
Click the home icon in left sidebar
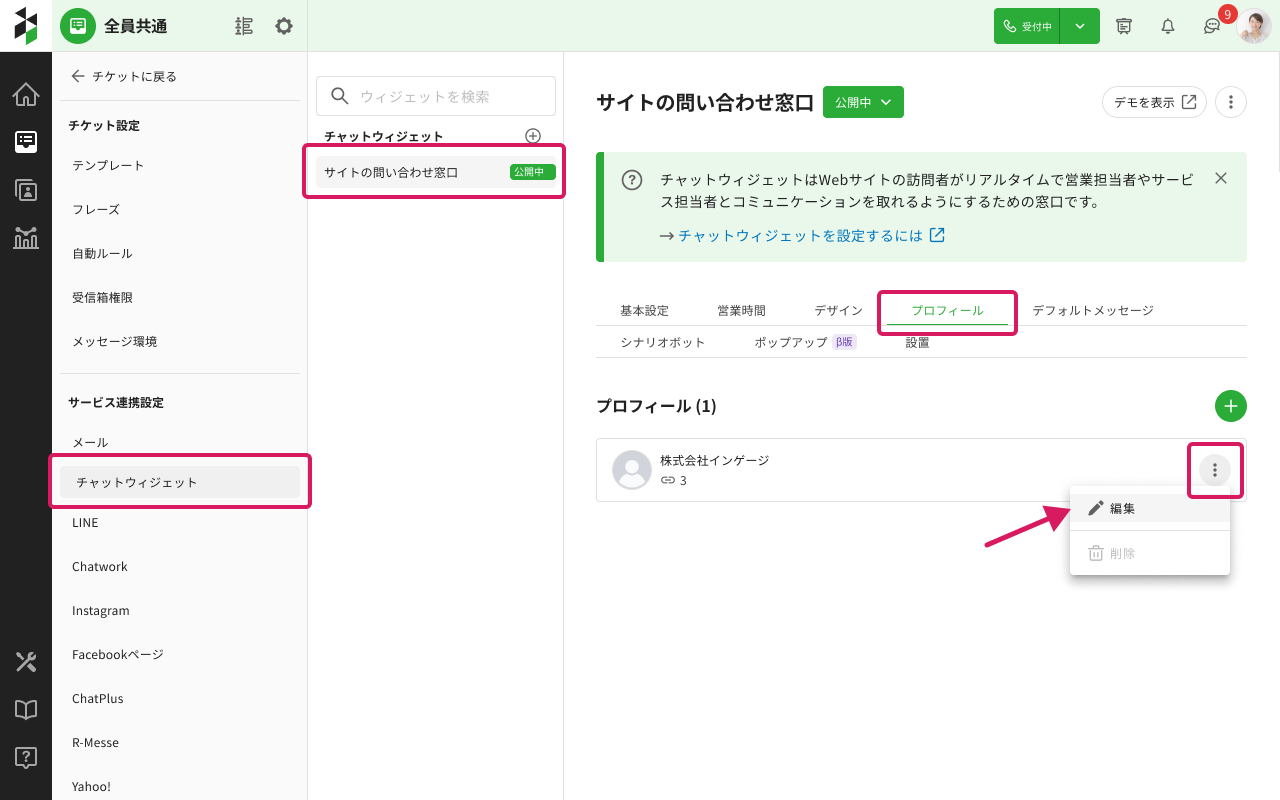[26, 95]
